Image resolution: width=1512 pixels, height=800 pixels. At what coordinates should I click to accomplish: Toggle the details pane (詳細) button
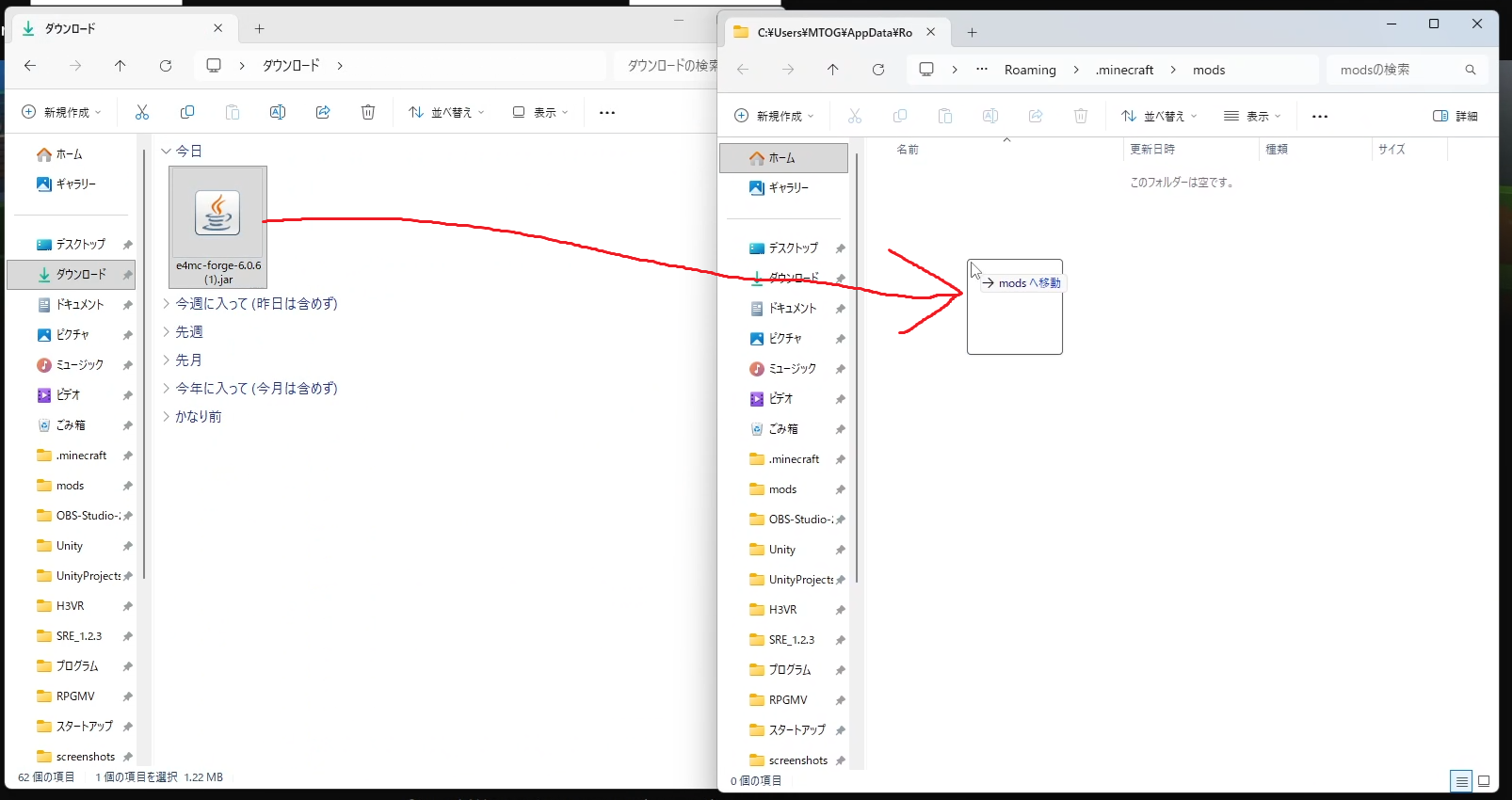tap(1455, 116)
